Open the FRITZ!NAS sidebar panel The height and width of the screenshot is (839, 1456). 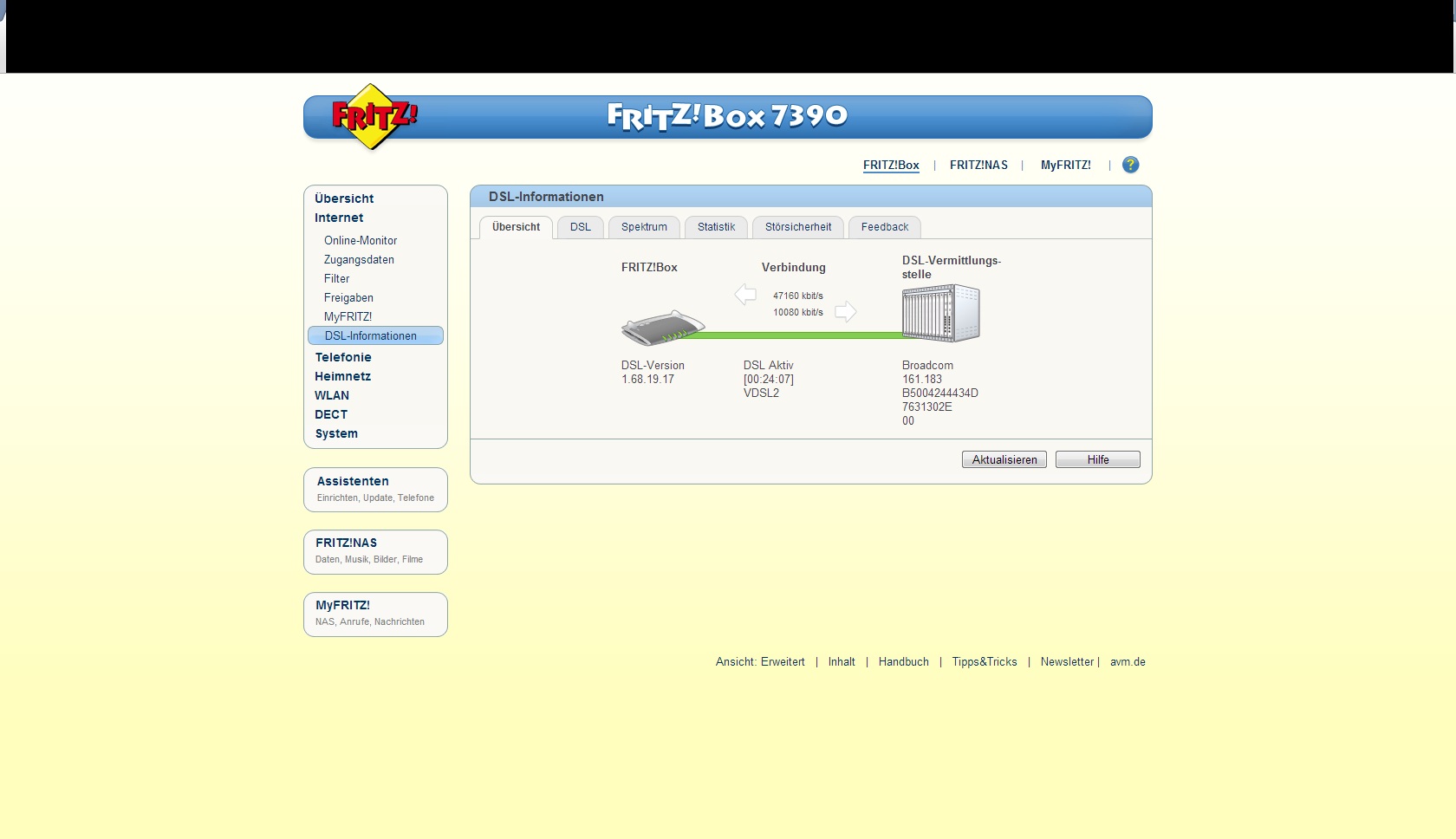point(375,552)
